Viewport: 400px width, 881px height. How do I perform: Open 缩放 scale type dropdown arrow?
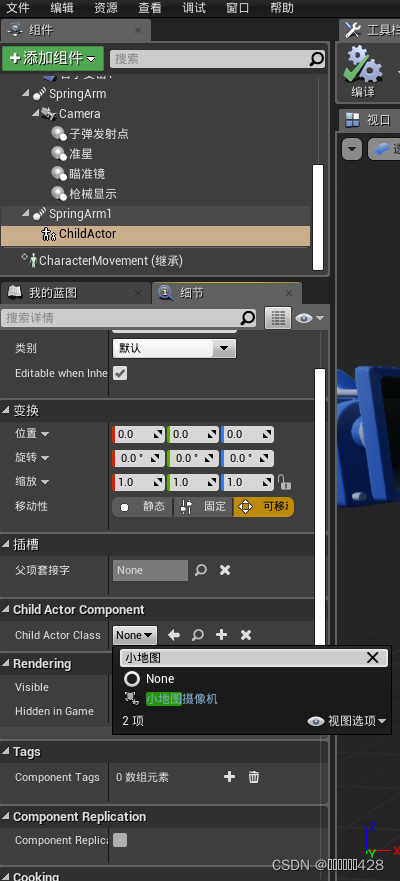coord(45,482)
